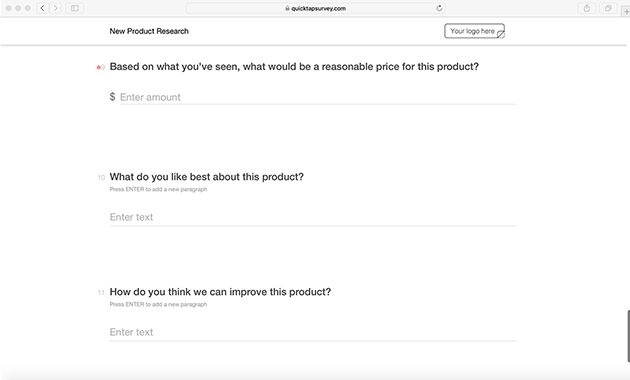Viewport: 630px width, 380px height.
Task: Click the 'Your logo here' button
Action: coord(474,31)
